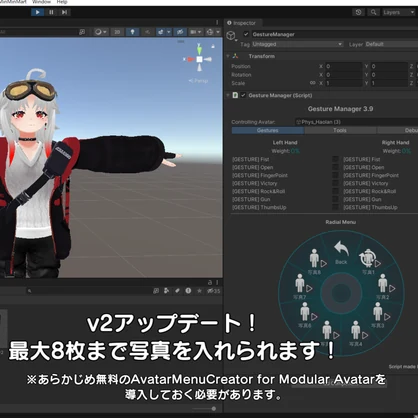Click the Rotation Y field

coord(389,75)
